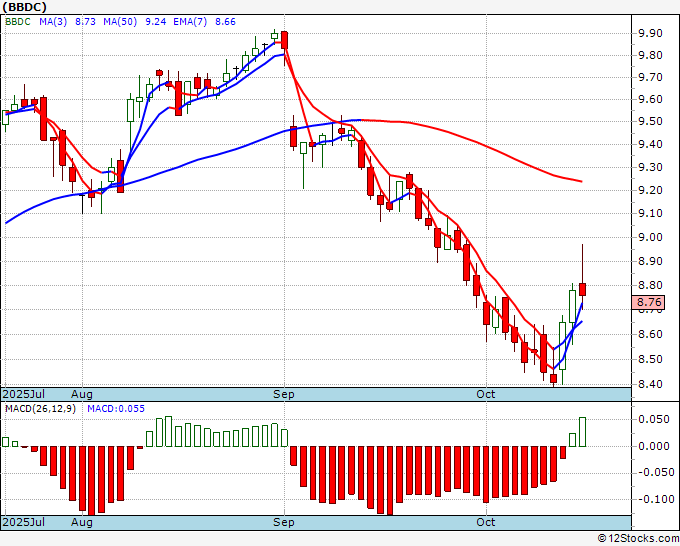Click the 9.20 price axis label
The height and width of the screenshot is (546, 680).
[650, 190]
